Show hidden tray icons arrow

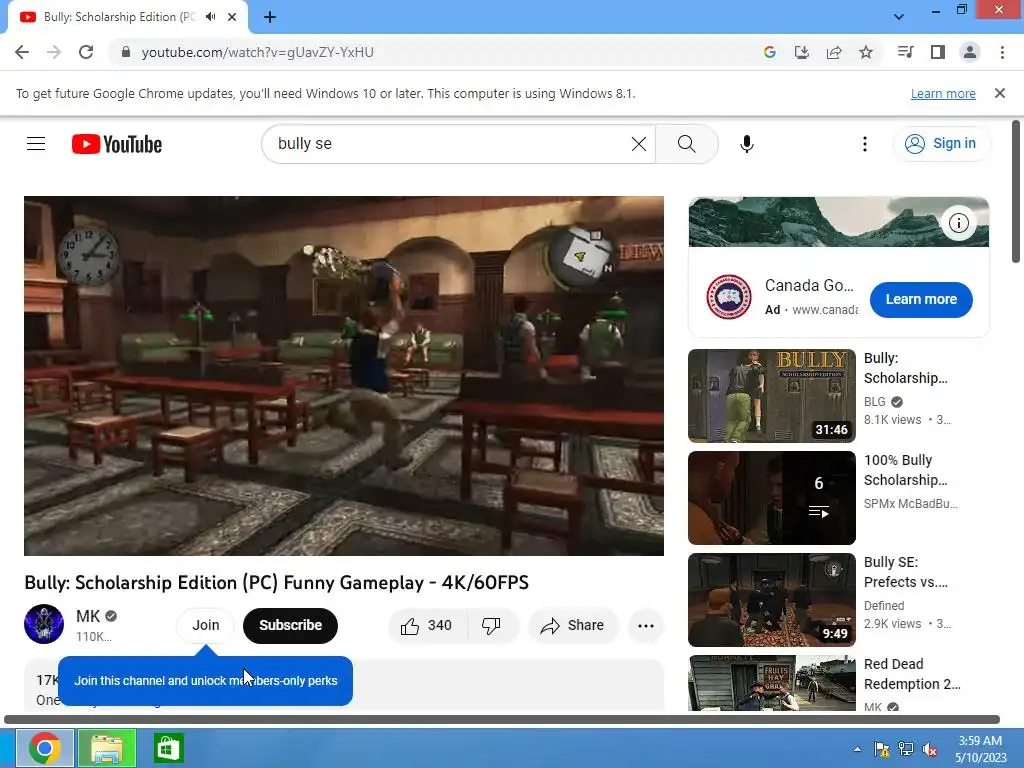[857, 749]
